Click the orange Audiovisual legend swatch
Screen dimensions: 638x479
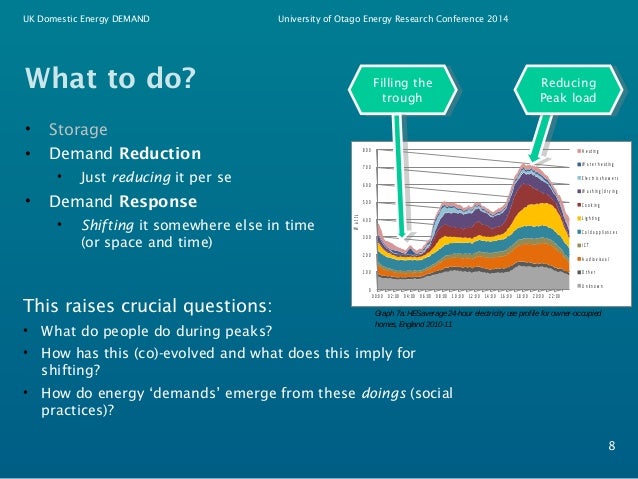point(579,259)
